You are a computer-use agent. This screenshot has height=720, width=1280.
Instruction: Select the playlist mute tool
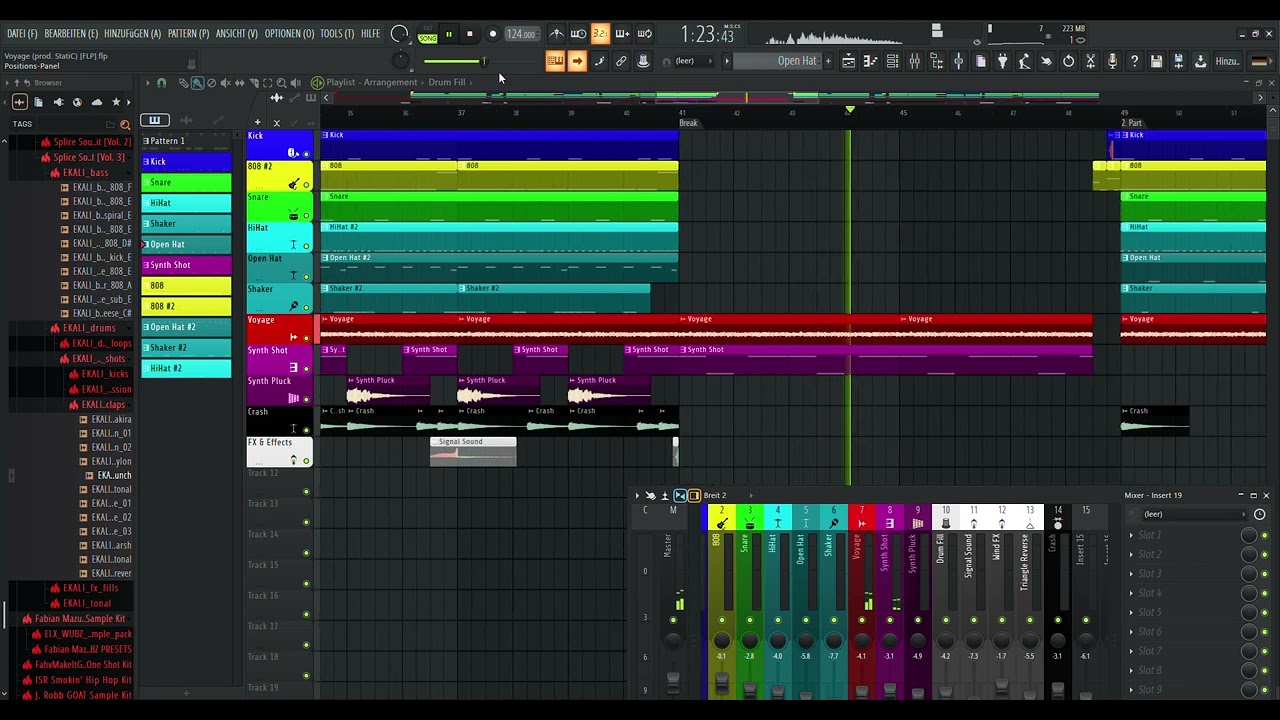pyautogui.click(x=225, y=83)
